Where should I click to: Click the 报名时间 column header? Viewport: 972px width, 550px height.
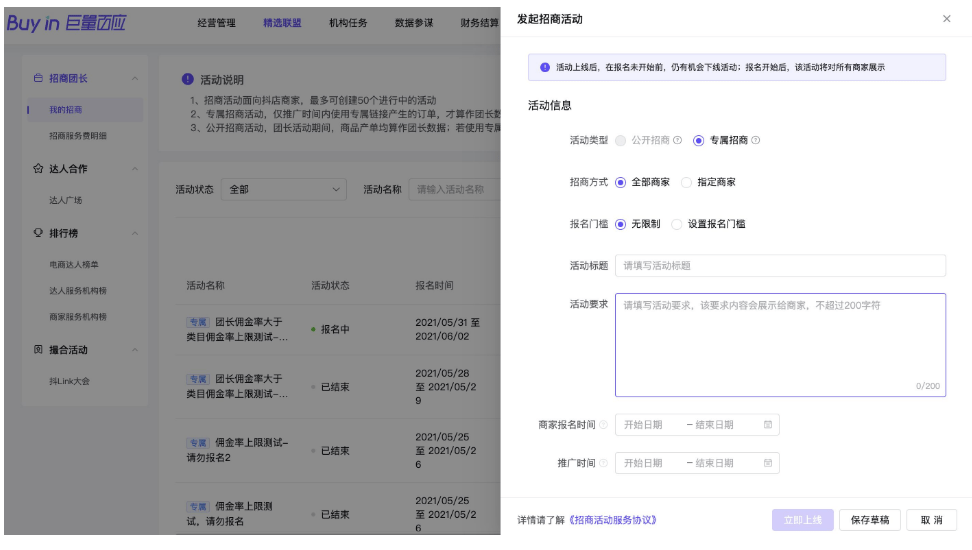pos(434,285)
